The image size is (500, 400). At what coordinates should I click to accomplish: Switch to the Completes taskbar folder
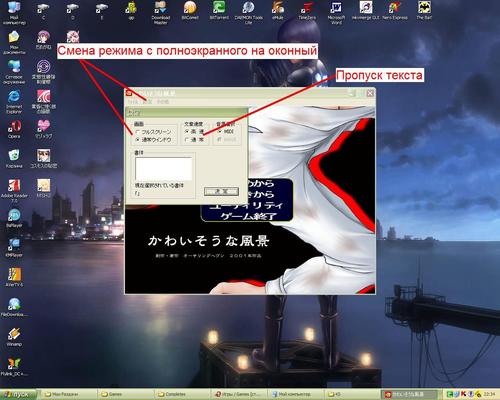(182, 394)
